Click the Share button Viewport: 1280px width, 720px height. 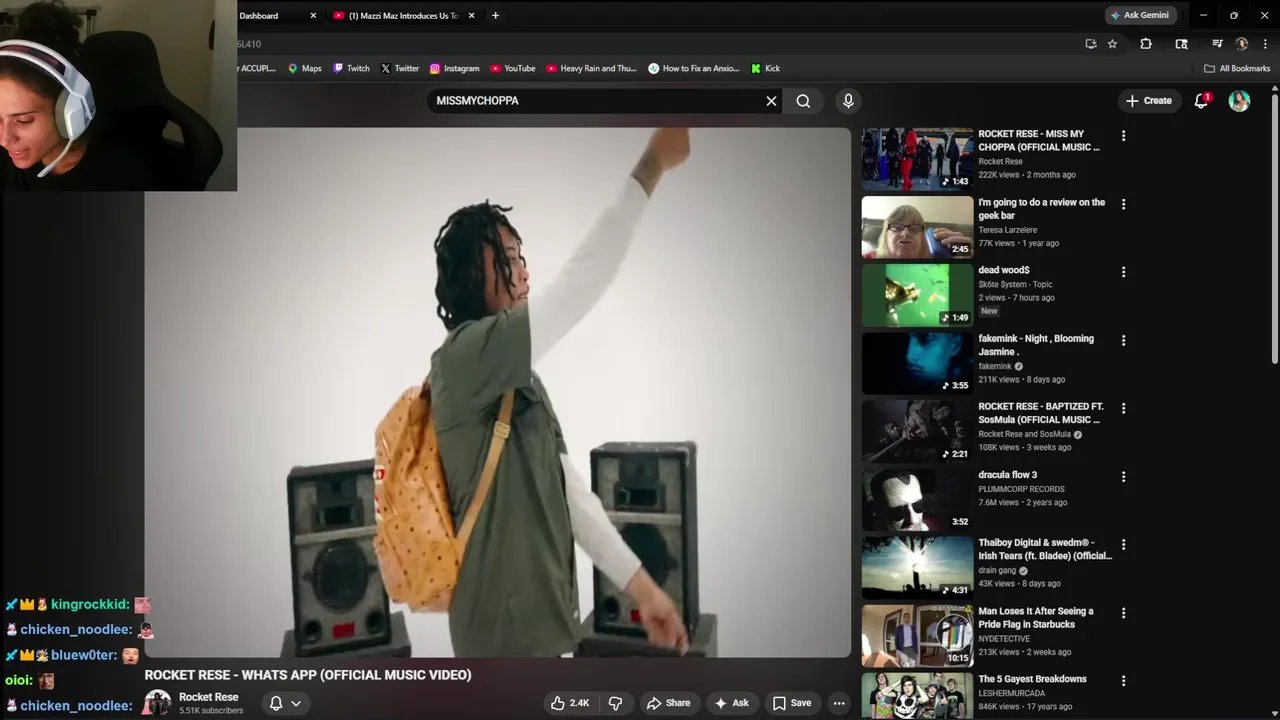pos(668,703)
